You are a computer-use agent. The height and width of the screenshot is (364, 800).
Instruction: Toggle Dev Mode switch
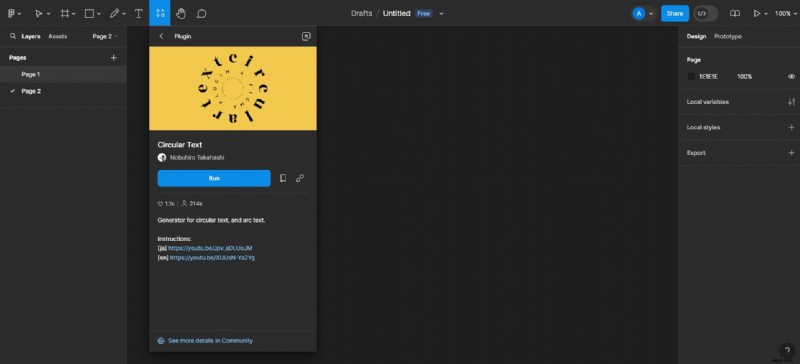coord(706,14)
